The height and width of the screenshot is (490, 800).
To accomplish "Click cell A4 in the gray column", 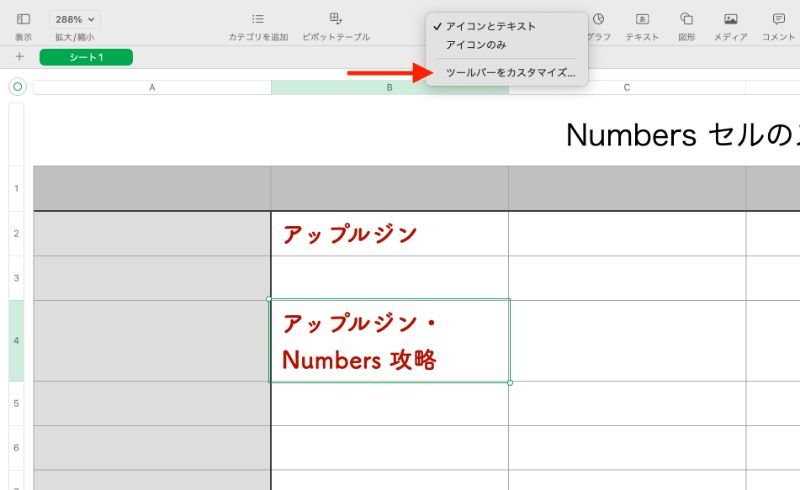I will pyautogui.click(x=152, y=340).
